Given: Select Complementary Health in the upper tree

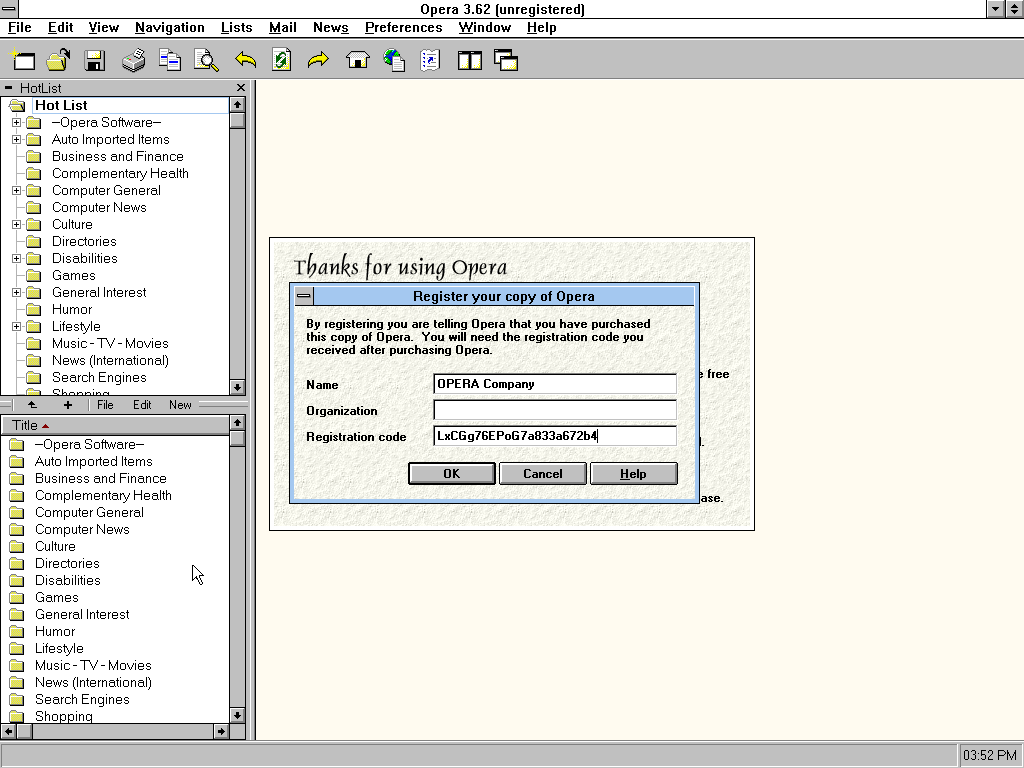Looking at the screenshot, I should tap(120, 174).
